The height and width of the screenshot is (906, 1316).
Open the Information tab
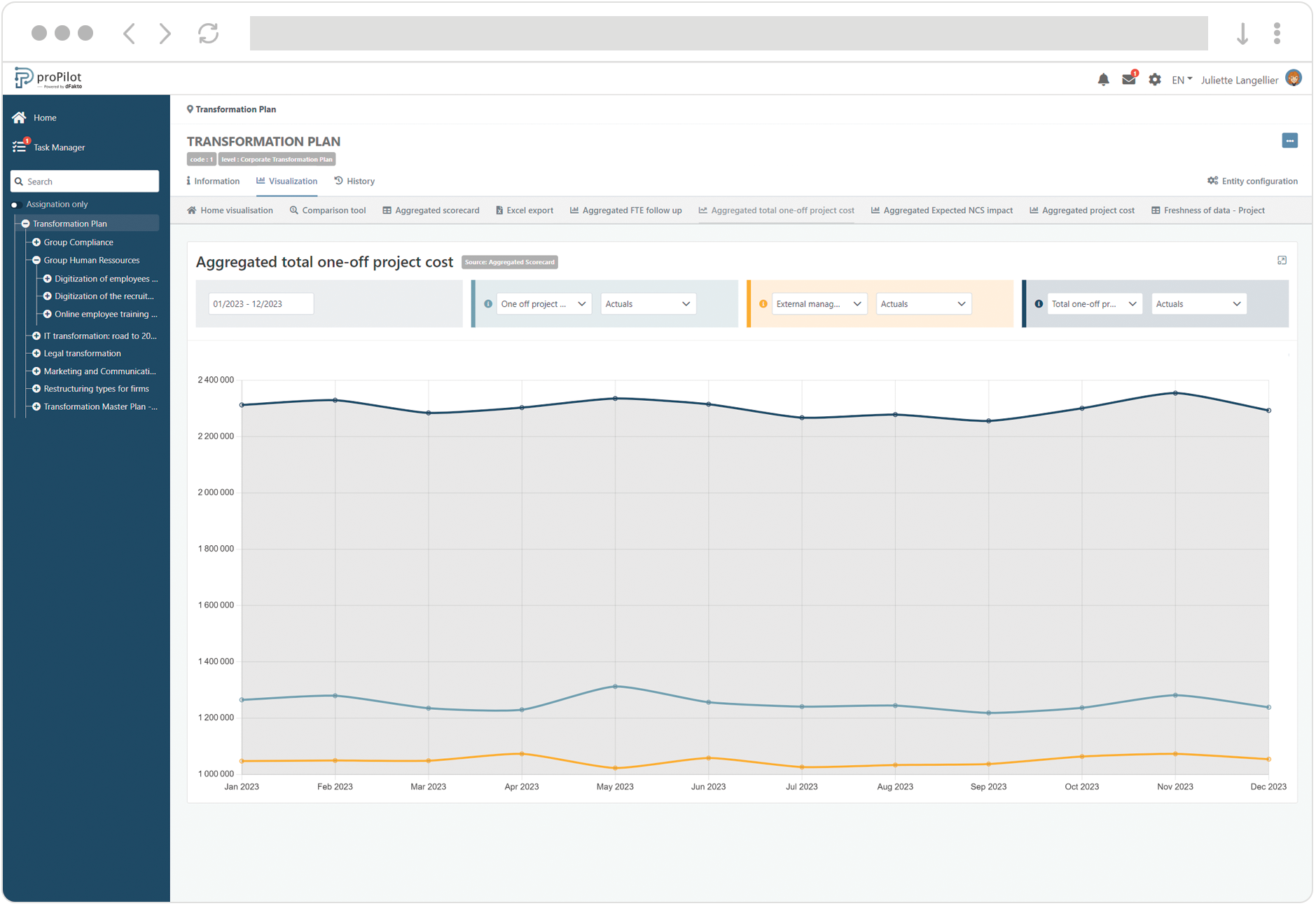214,181
